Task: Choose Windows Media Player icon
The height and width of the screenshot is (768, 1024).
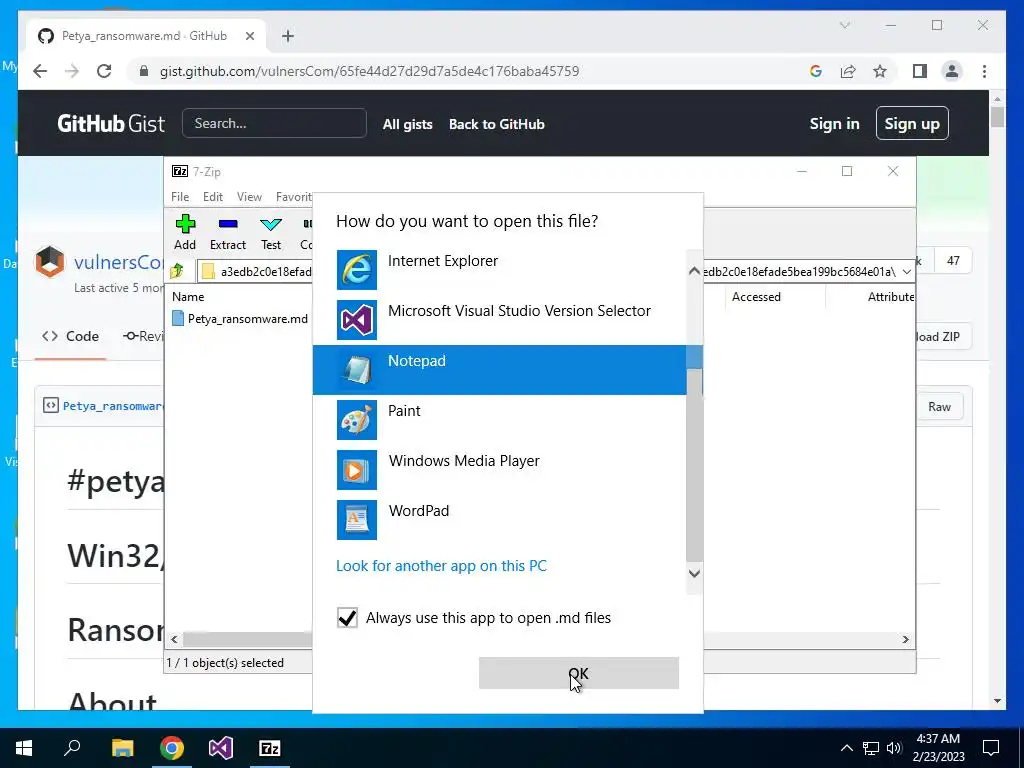Action: tap(357, 470)
